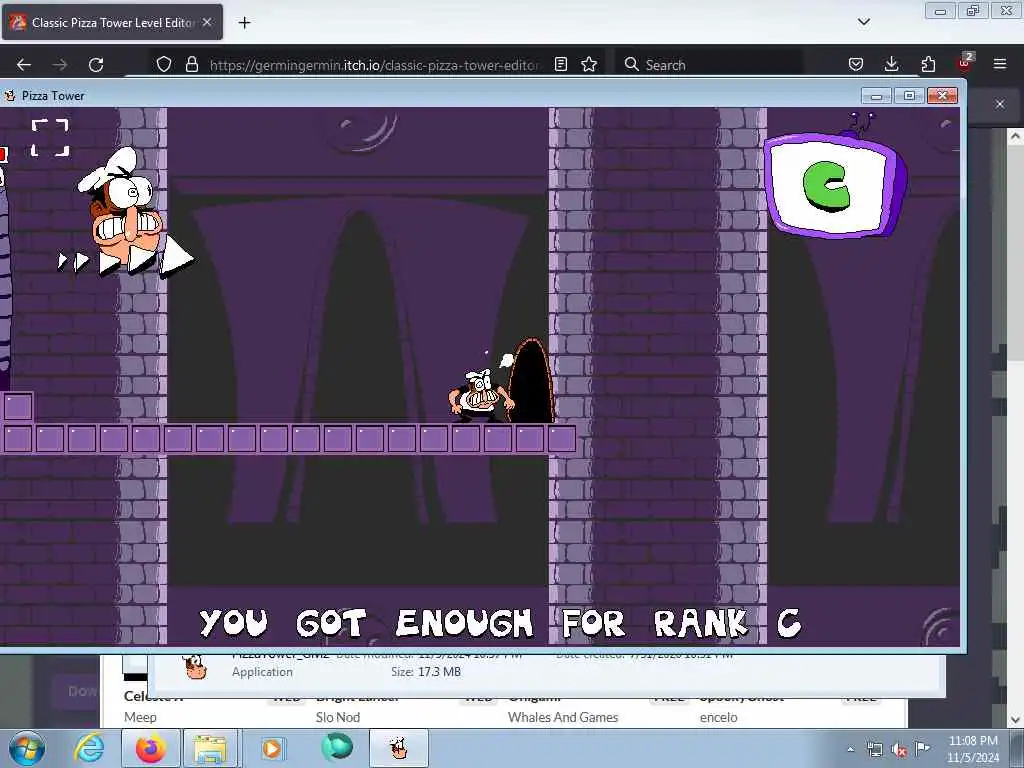Expand the list all tabs chevron

[863, 22]
